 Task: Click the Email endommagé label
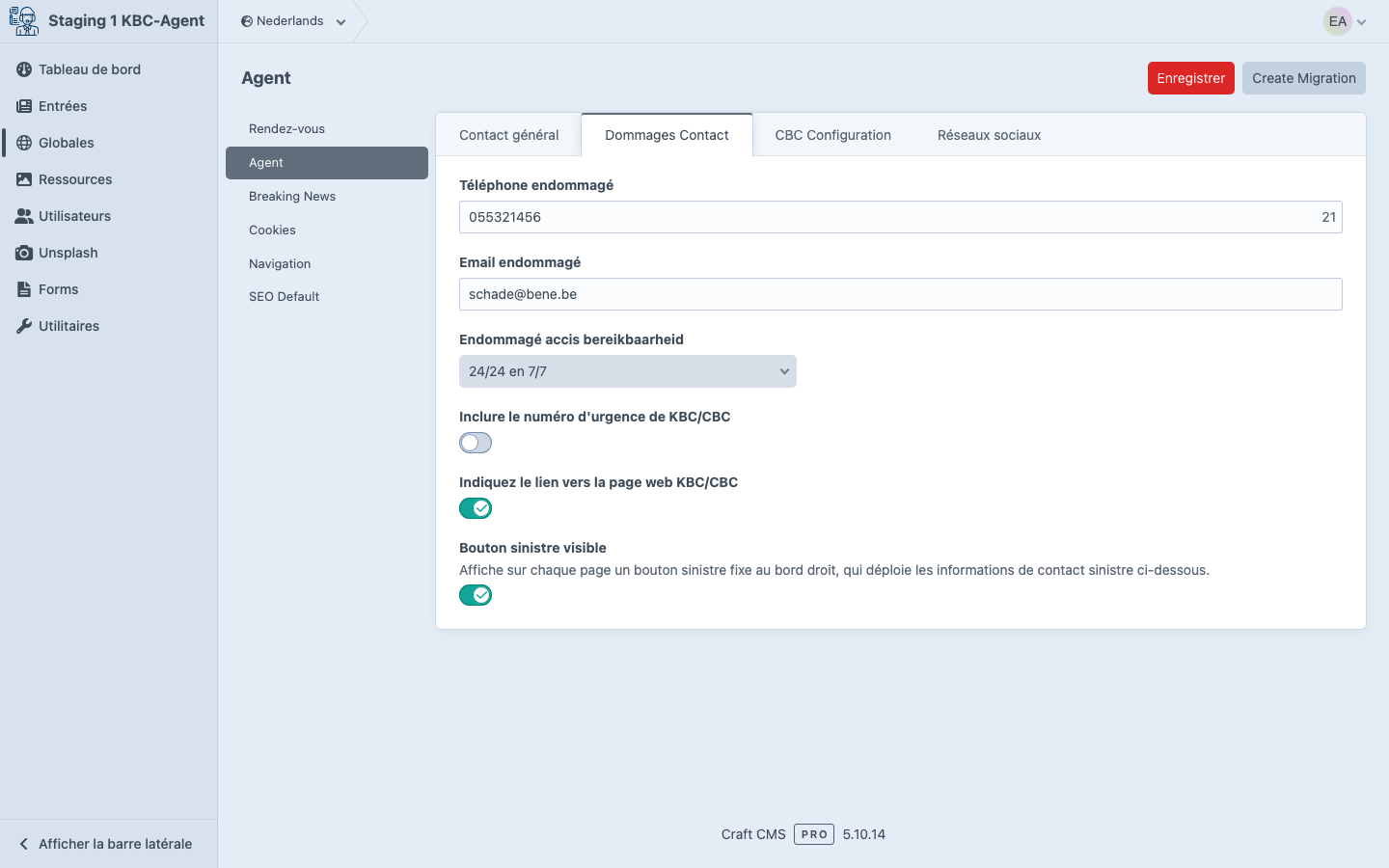point(520,262)
